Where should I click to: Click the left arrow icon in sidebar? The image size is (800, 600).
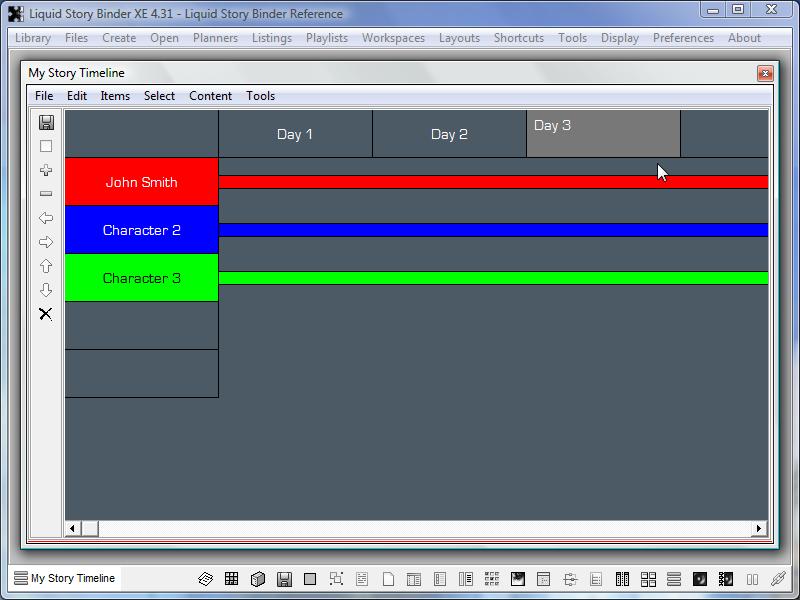coord(46,218)
